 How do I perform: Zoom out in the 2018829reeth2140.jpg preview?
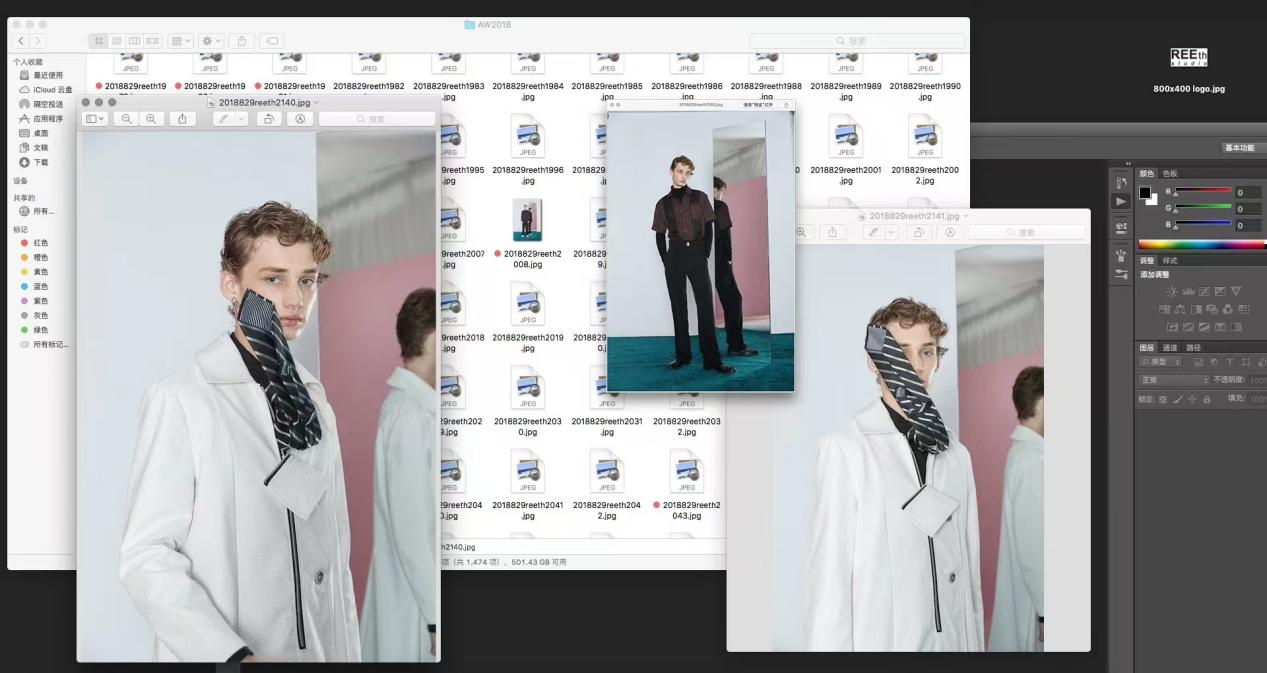[x=126, y=119]
